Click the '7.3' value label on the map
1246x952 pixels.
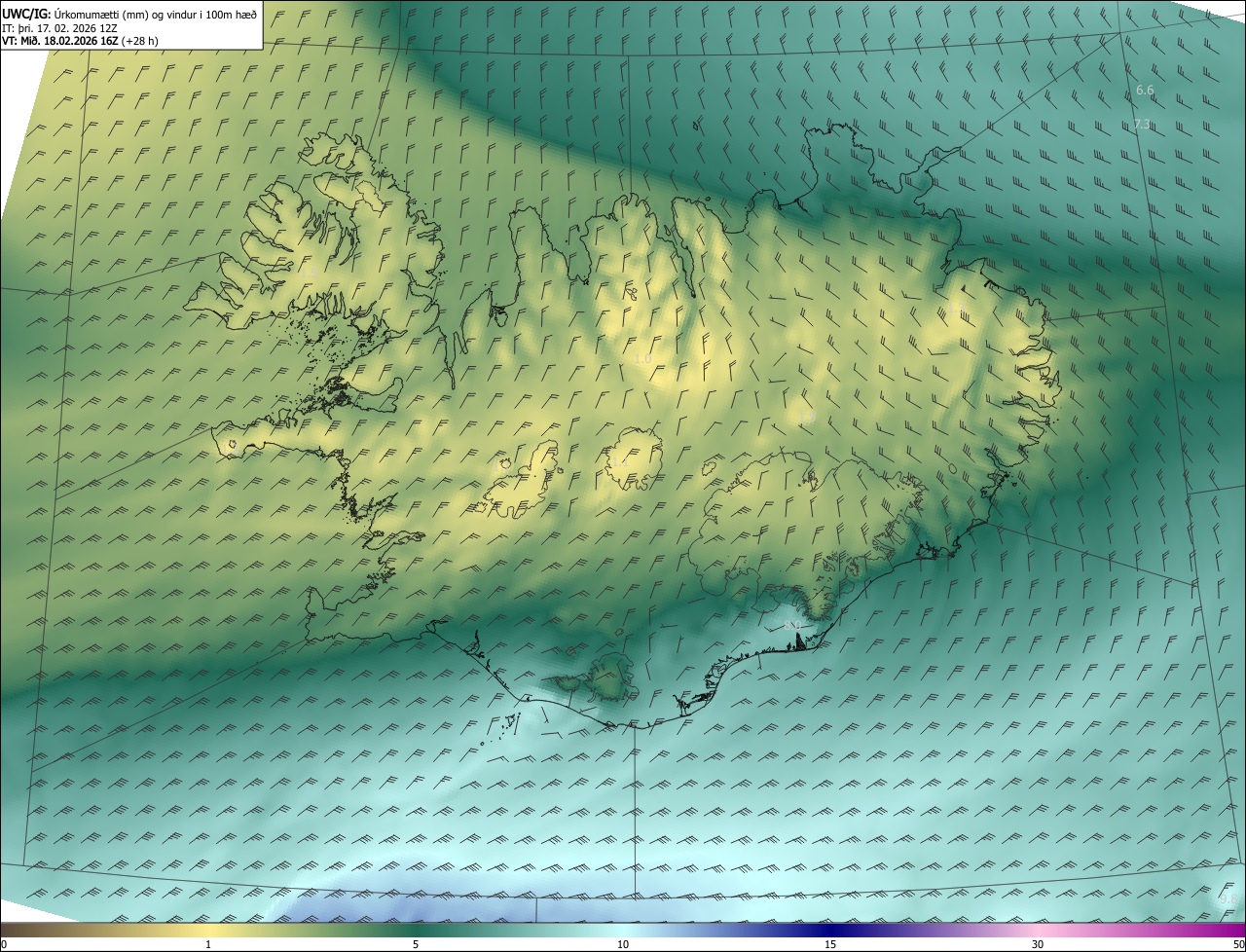click(1143, 124)
